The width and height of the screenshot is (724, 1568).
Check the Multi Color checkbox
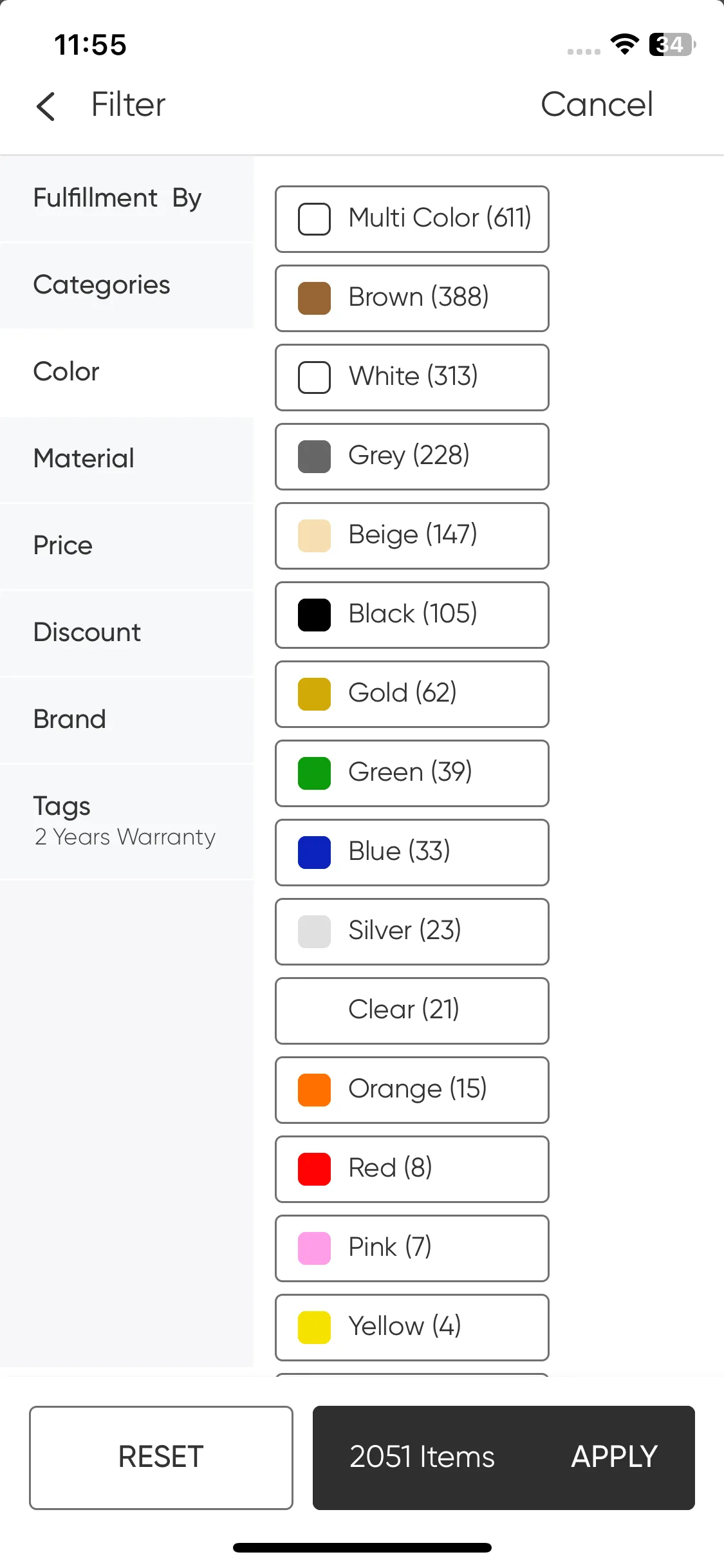click(314, 219)
